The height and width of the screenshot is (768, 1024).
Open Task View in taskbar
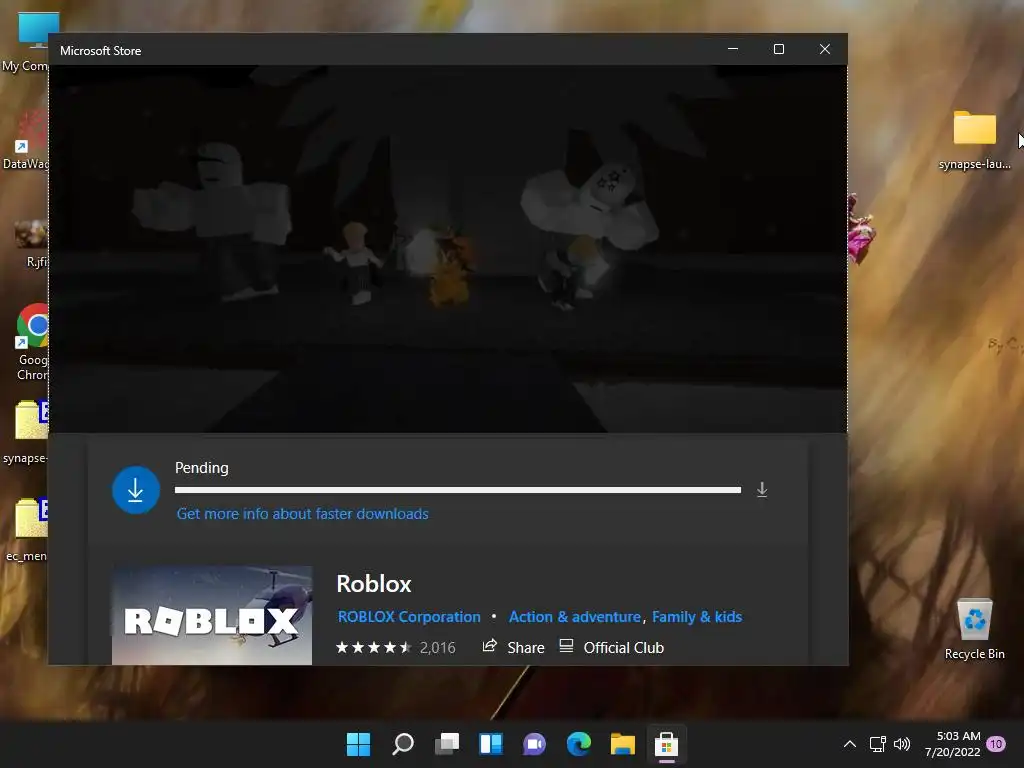tap(447, 744)
